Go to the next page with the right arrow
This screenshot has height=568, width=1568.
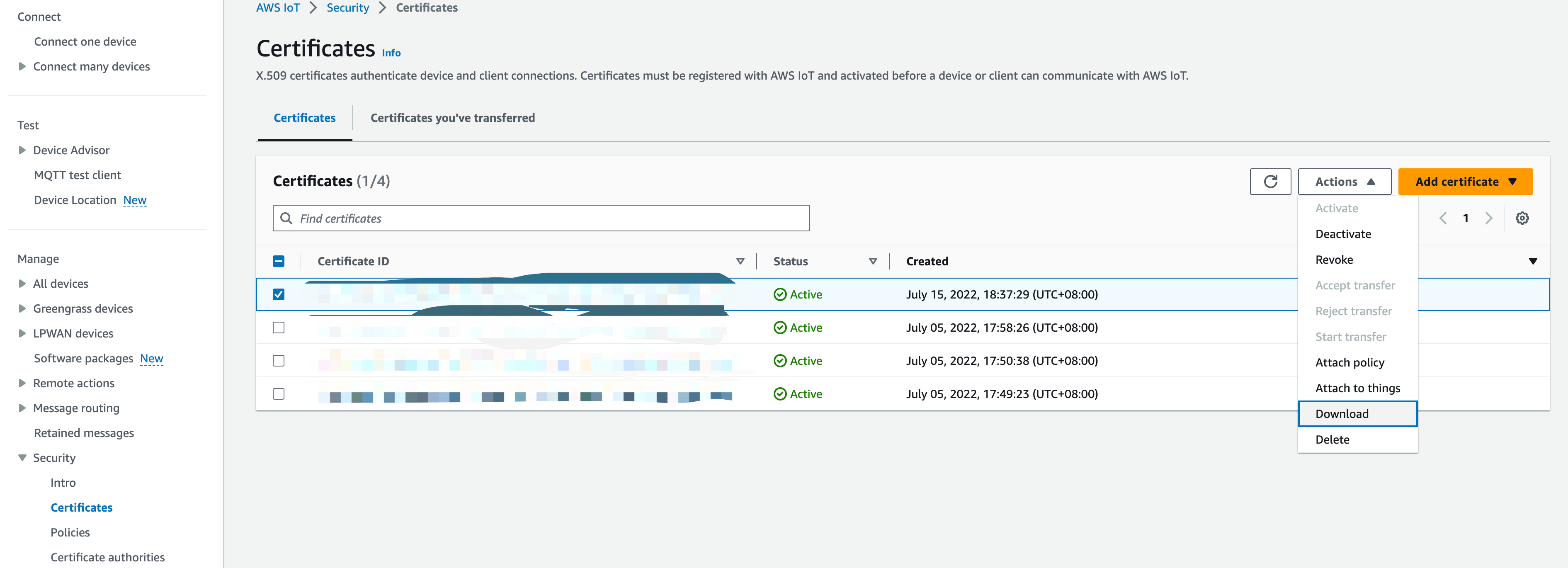1489,218
